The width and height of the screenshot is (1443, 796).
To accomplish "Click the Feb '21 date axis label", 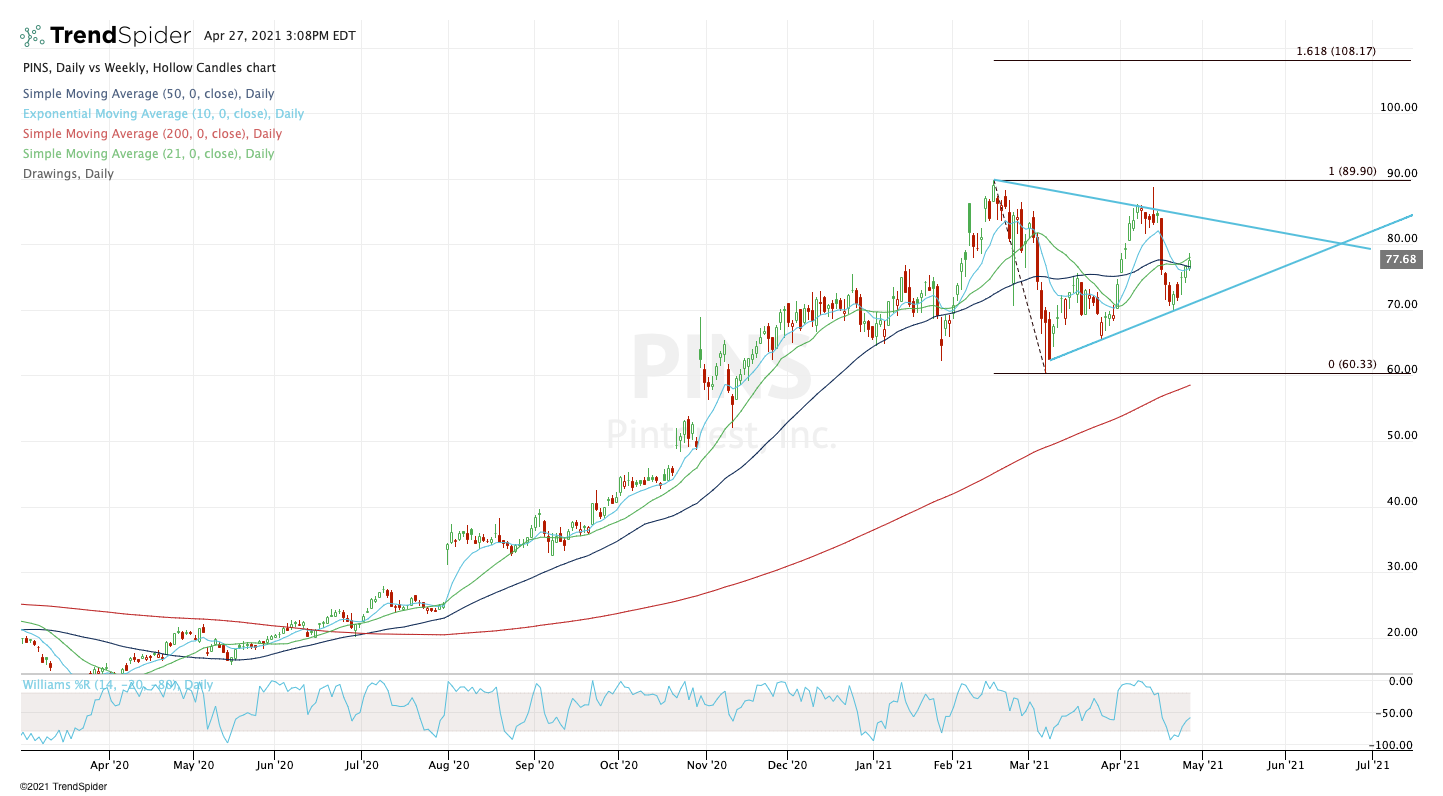I will [x=951, y=767].
